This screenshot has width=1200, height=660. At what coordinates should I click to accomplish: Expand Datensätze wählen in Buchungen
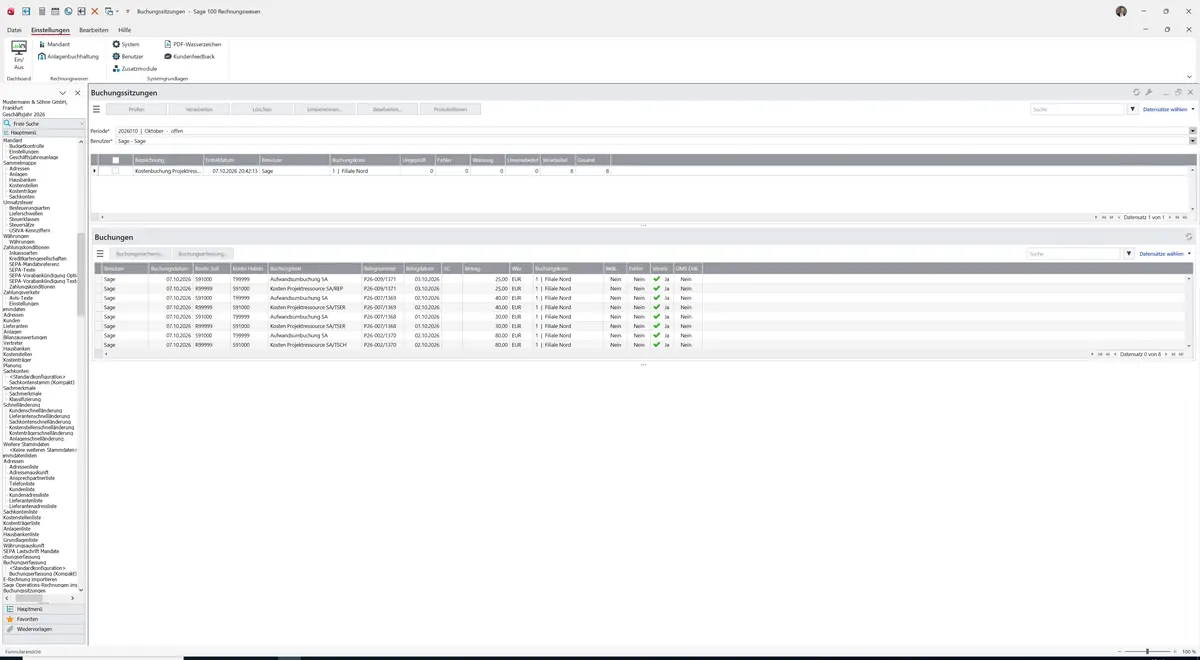pos(1166,254)
